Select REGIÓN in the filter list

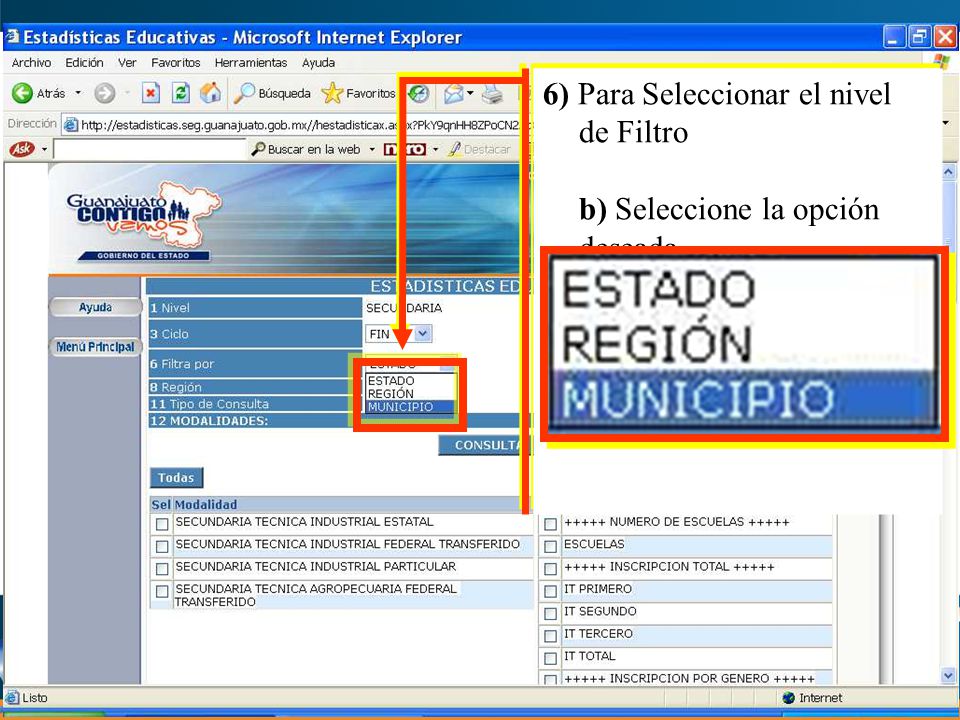(409, 394)
